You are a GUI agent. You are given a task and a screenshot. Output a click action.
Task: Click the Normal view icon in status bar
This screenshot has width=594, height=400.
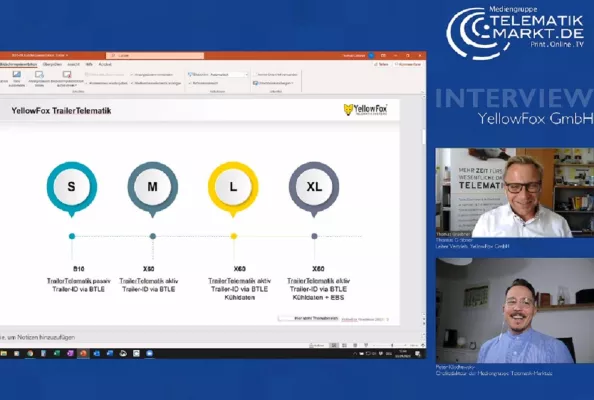pos(334,345)
